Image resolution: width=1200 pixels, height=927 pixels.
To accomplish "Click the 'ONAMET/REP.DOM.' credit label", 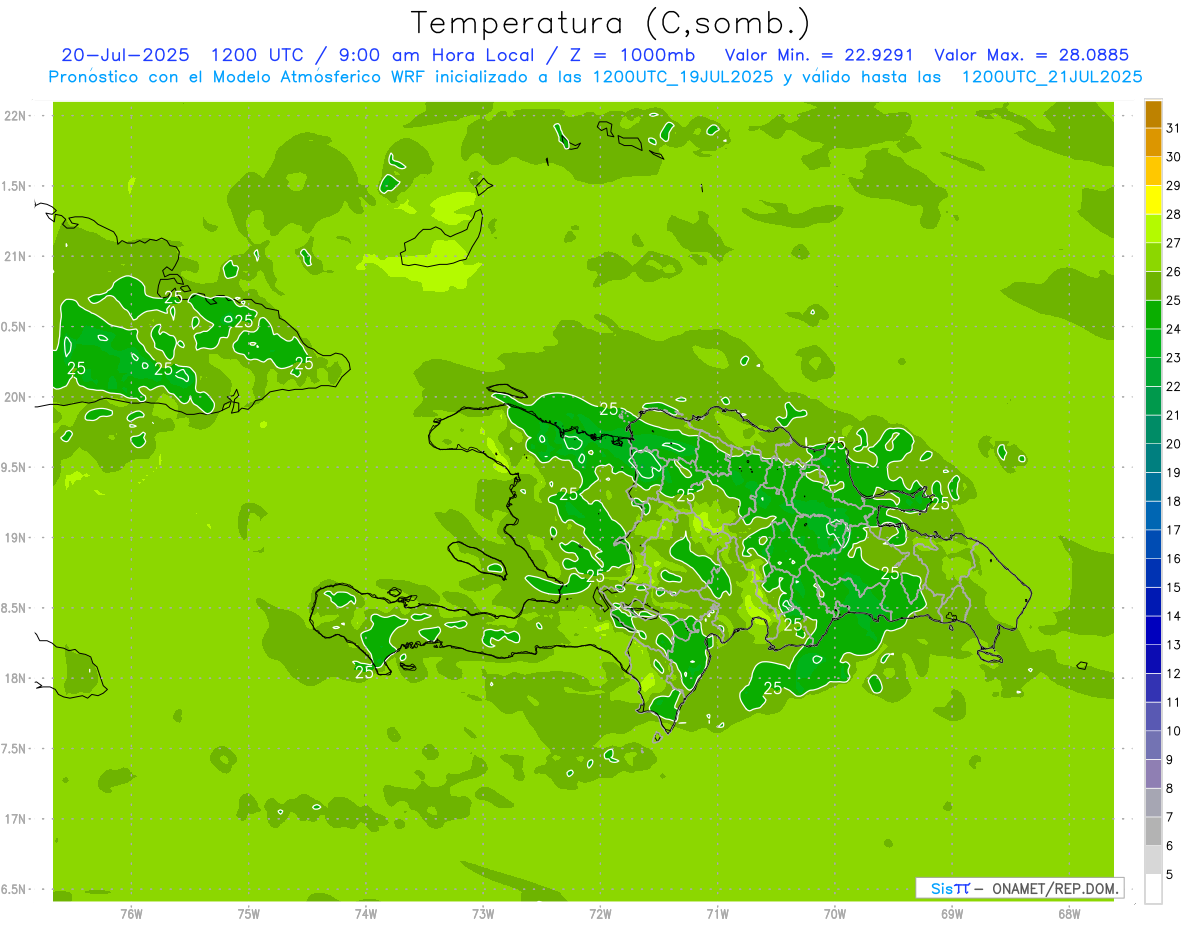I will coord(1056,889).
